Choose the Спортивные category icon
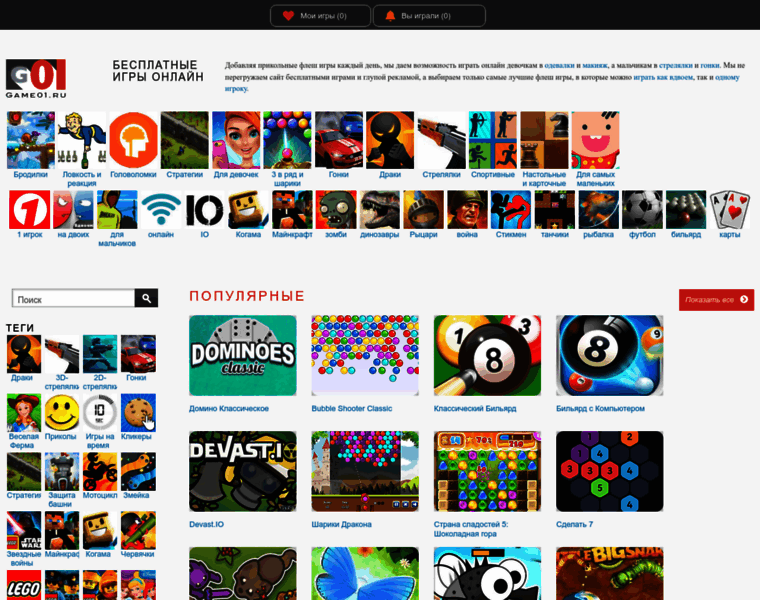The image size is (760, 600). click(493, 140)
